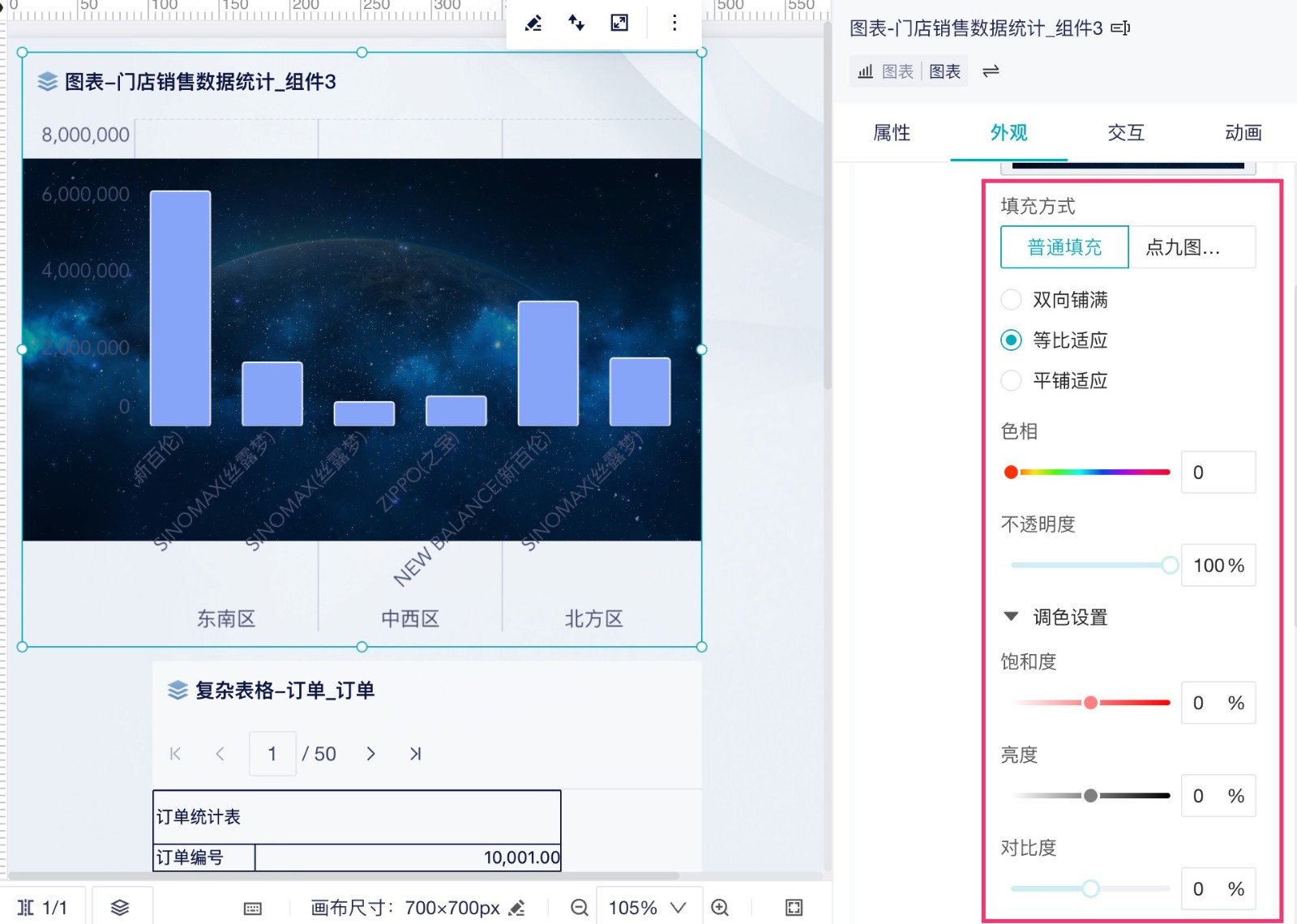Click the 中西区 axis label
The width and height of the screenshot is (1297, 924).
coord(410,619)
